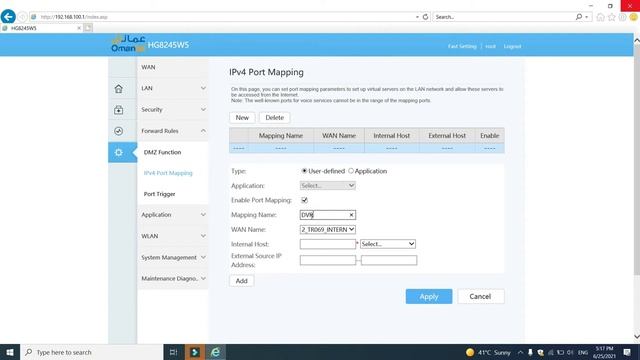Click the Apply button
640x360 pixels.
coord(429,296)
